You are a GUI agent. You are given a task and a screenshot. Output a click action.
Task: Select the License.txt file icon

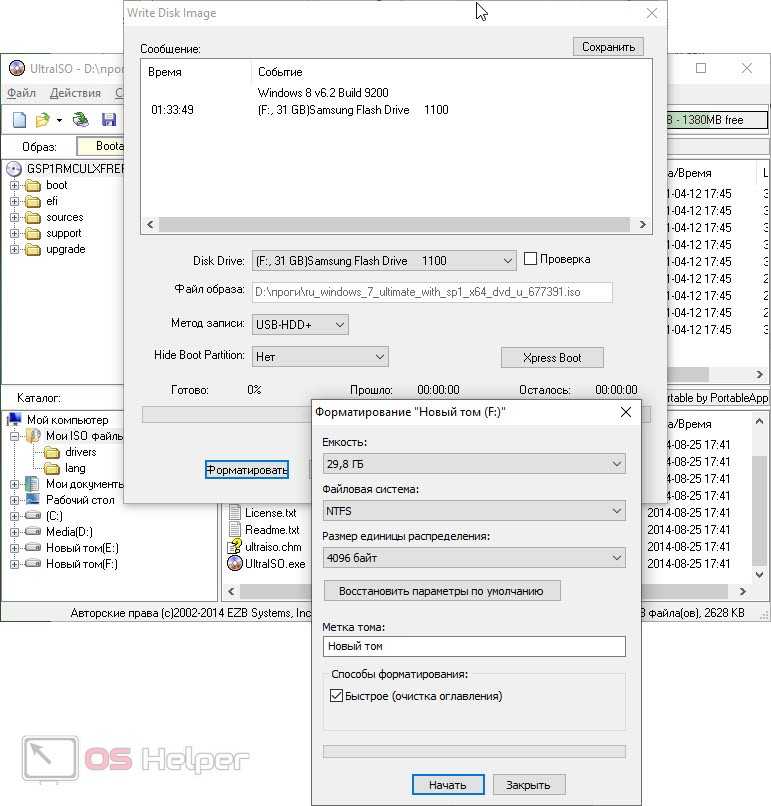pos(235,512)
